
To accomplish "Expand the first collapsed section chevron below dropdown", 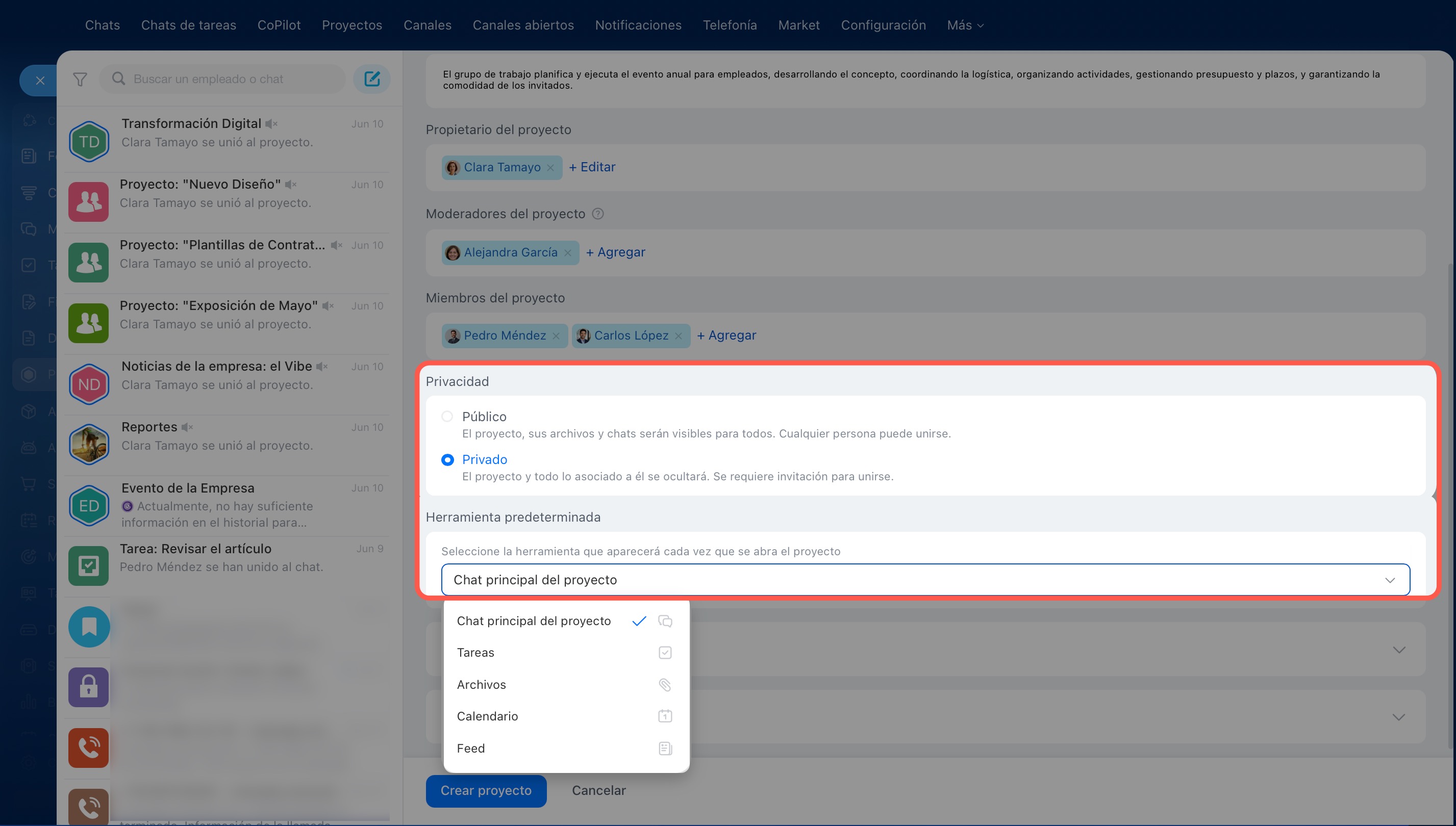I will tap(1399, 650).
